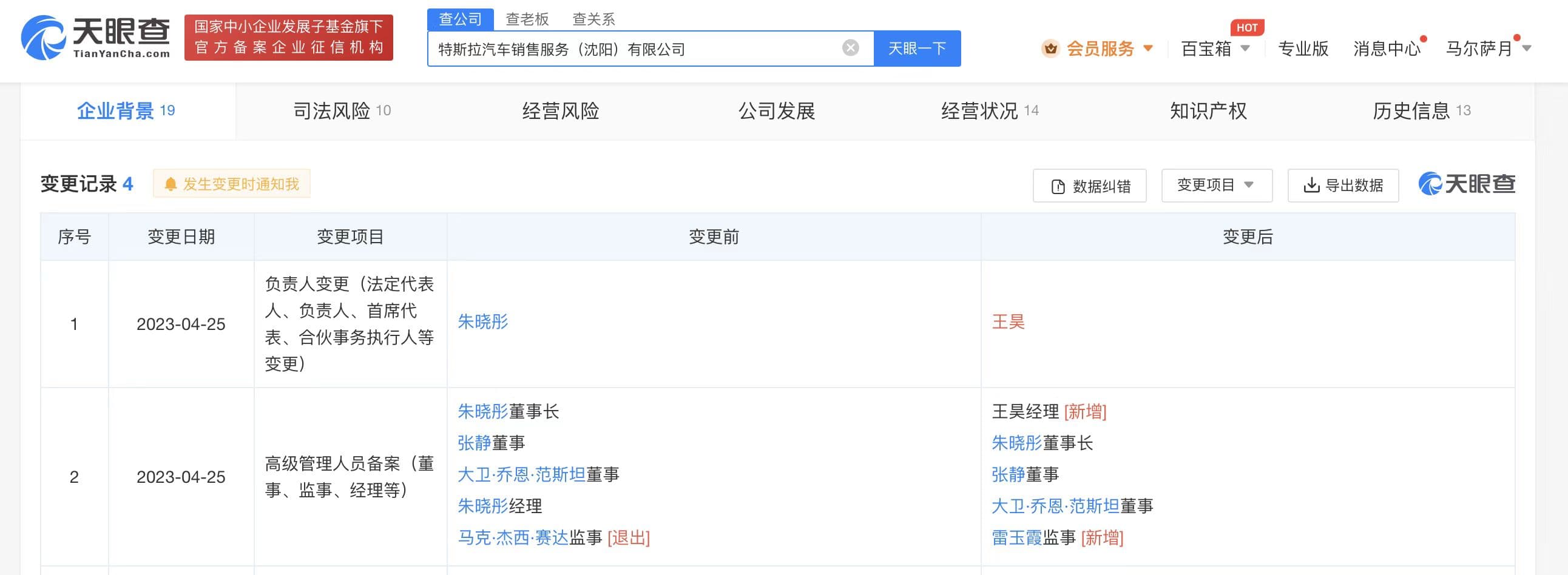The height and width of the screenshot is (575, 1568).
Task: Click the 百宝箱 label
Action: (x=1206, y=49)
